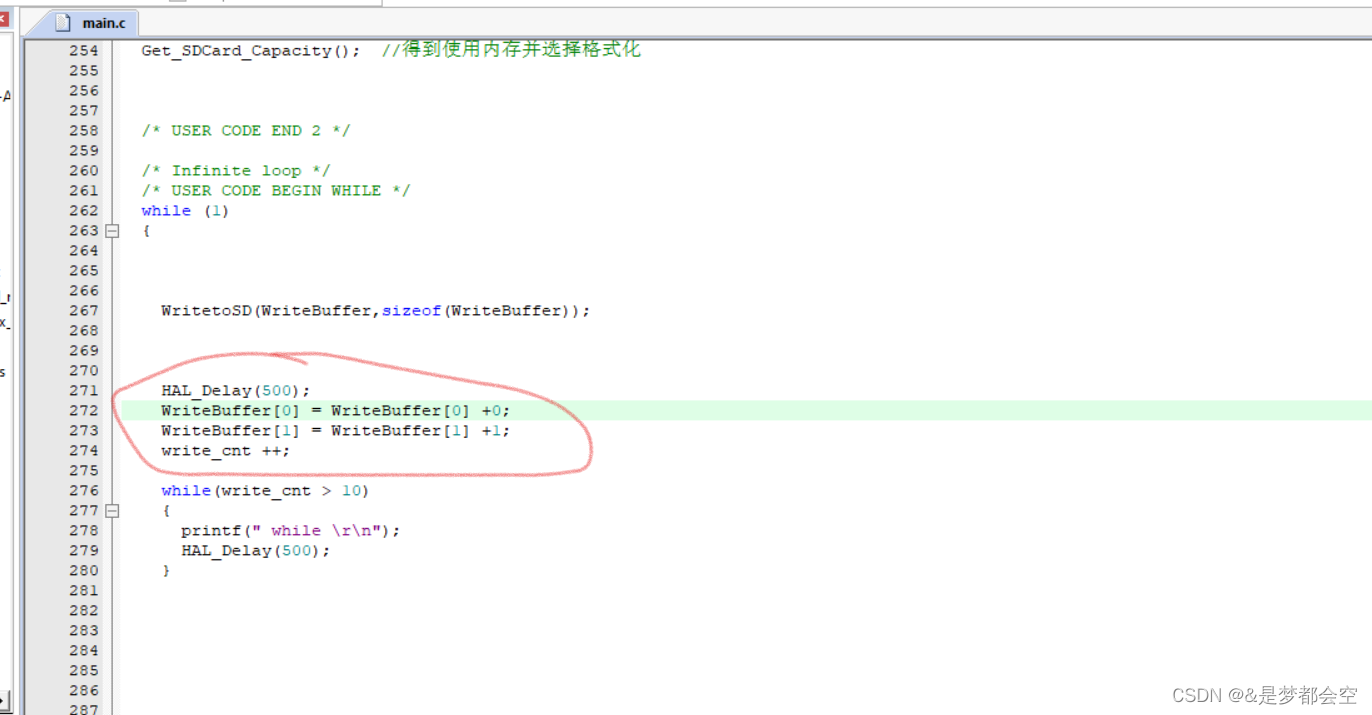Click line number 276 in the gutter
Image resolution: width=1372 pixels, height=715 pixels.
tap(84, 491)
